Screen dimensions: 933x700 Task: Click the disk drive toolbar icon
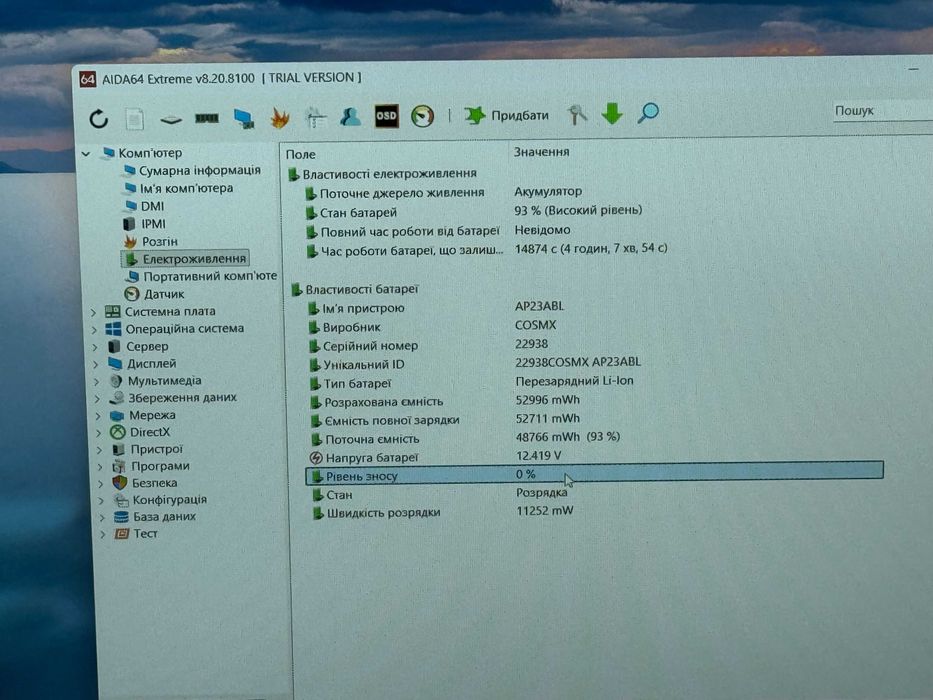pyautogui.click(x=171, y=120)
